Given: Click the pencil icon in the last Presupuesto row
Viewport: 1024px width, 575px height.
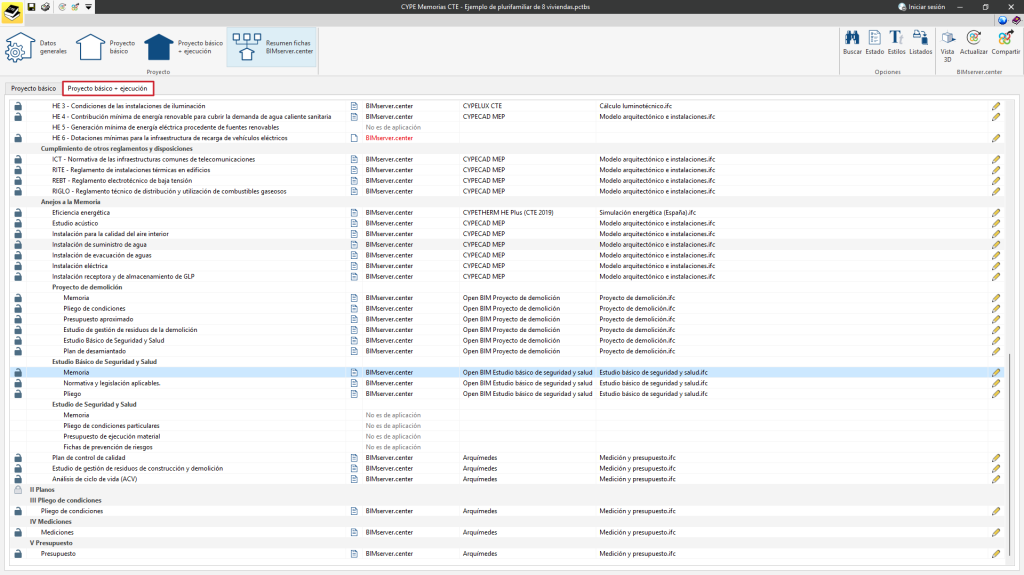Looking at the screenshot, I should coord(995,553).
